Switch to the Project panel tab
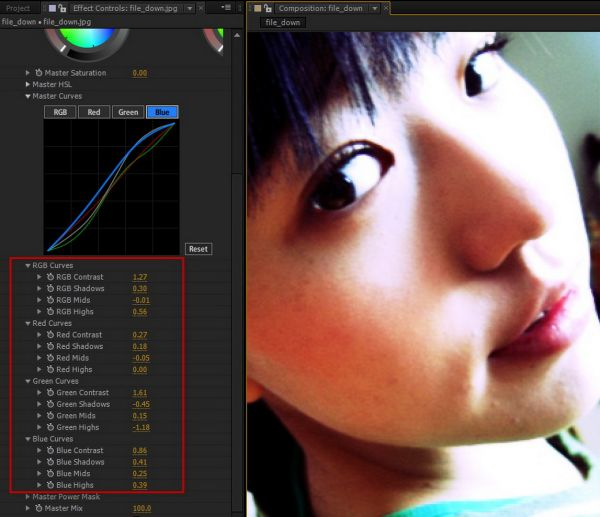600x517 pixels. [18, 8]
